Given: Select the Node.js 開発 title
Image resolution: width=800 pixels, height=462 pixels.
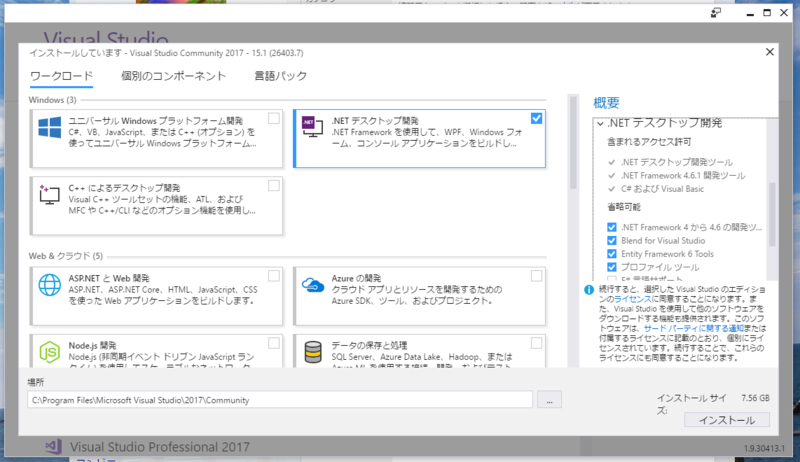Looking at the screenshot, I should 92,345.
